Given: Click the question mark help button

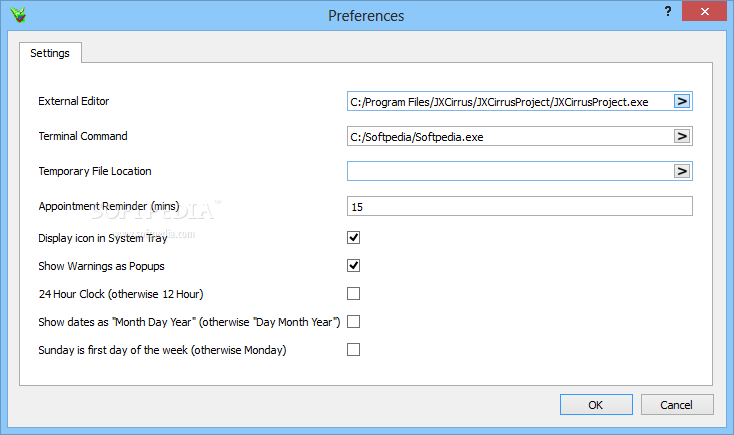Looking at the screenshot, I should pos(667,11).
